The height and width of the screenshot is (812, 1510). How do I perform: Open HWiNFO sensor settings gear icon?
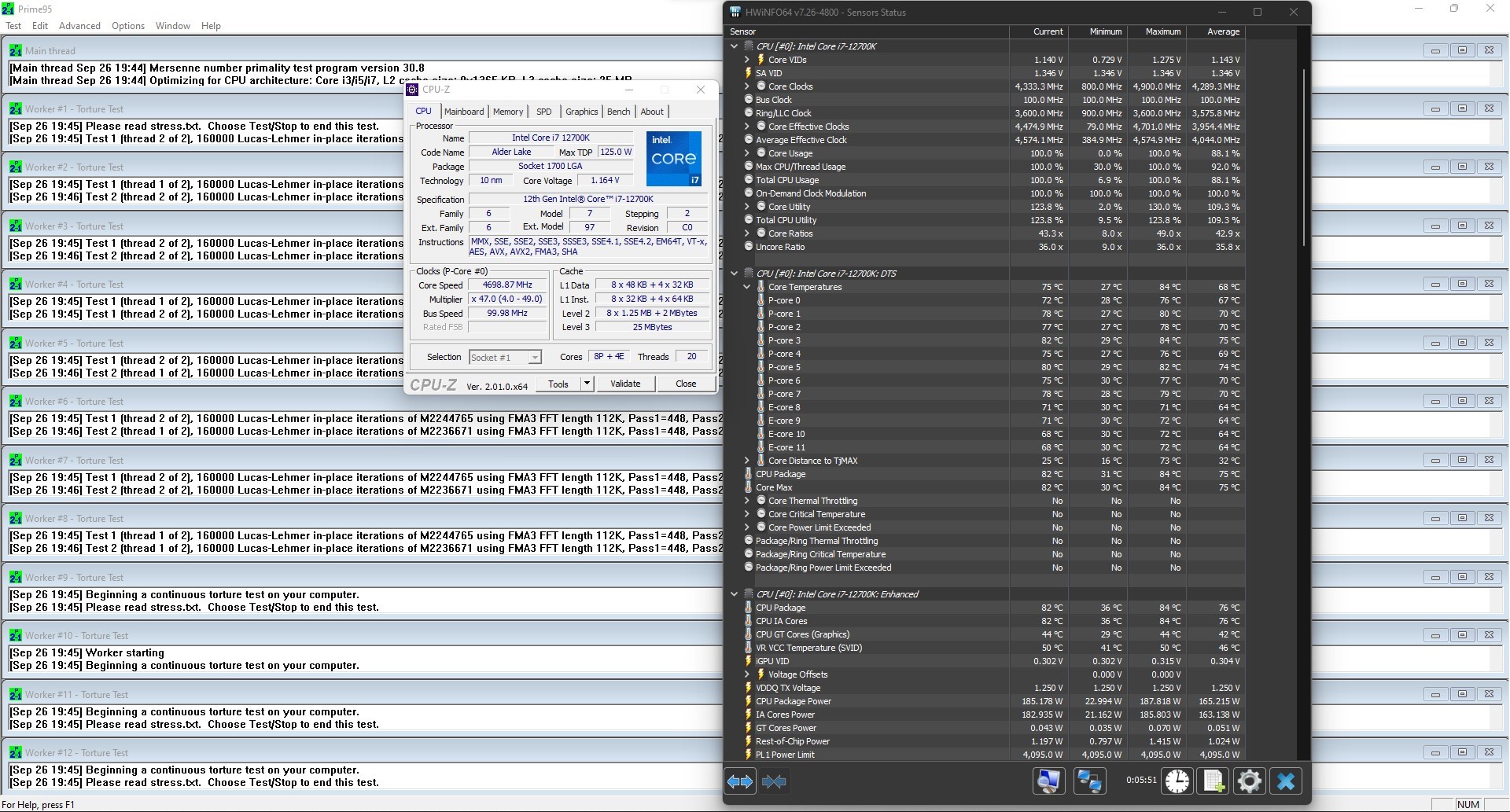(x=1249, y=781)
